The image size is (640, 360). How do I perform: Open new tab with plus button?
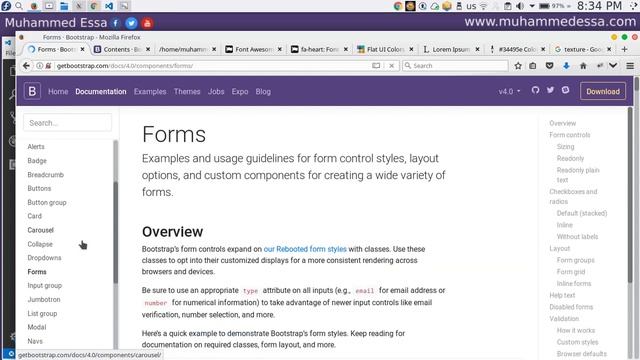[624, 49]
